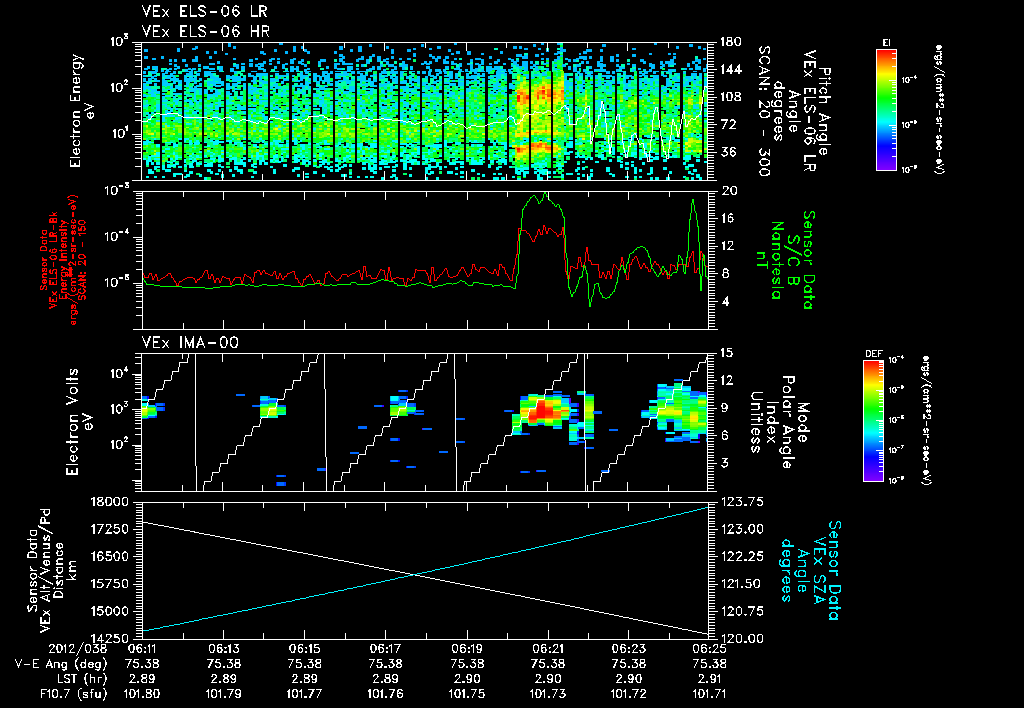Click the 06:15 time tick label
The width and height of the screenshot is (1024, 708).
[304, 649]
